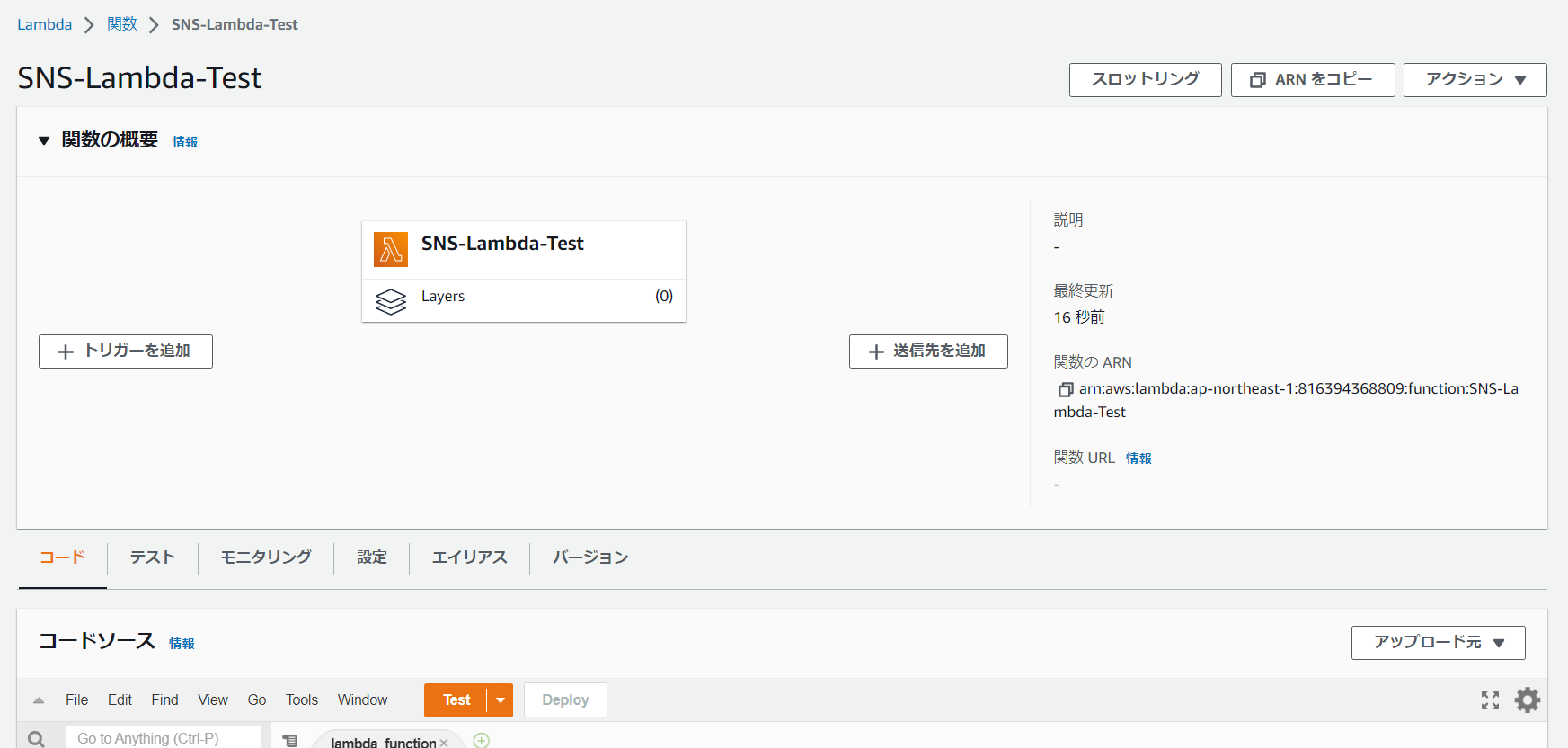Open the Test button dropdown arrow
Screen dimensions: 1568x748
(x=501, y=700)
